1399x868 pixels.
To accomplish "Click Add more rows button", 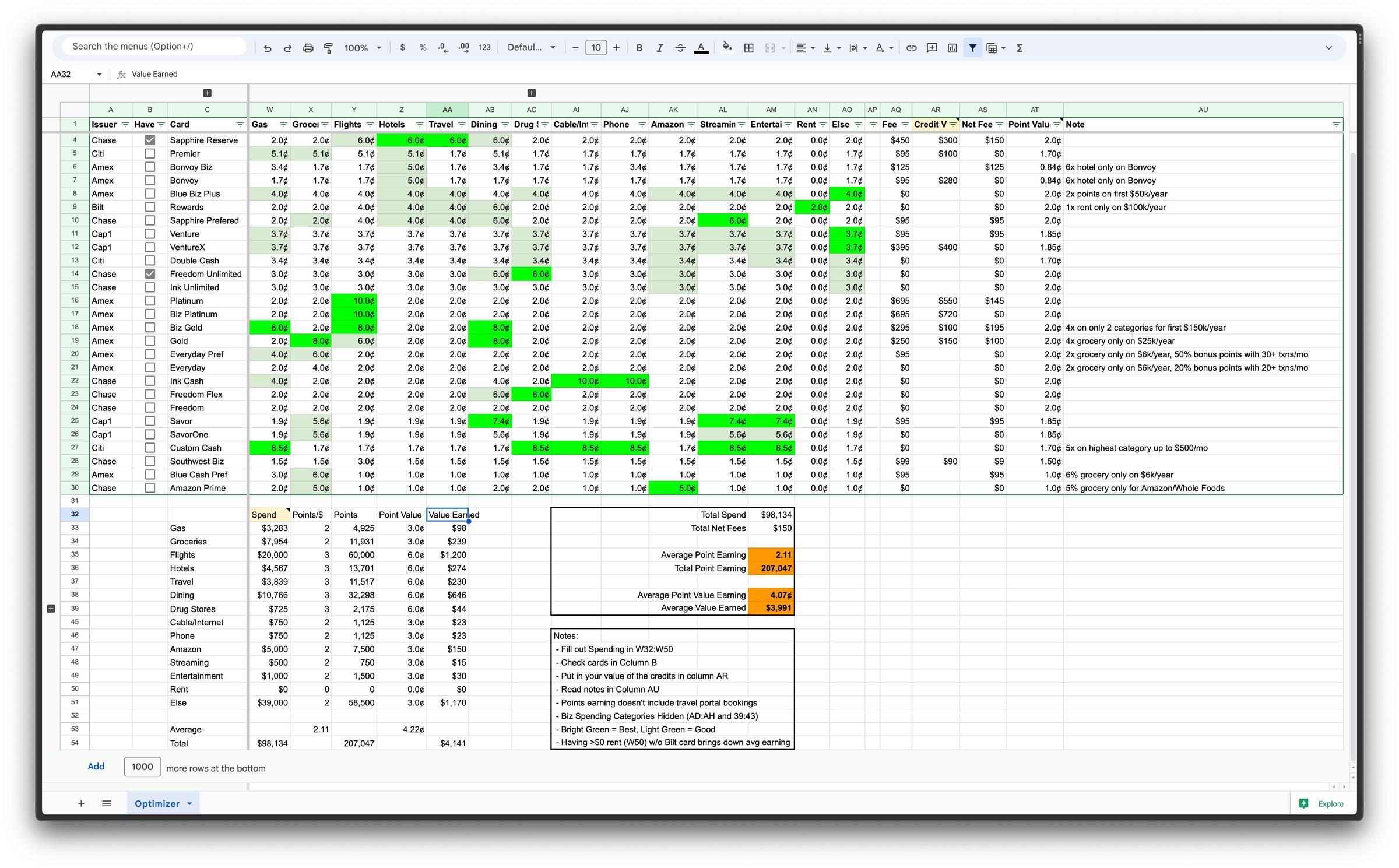I will 96,767.
